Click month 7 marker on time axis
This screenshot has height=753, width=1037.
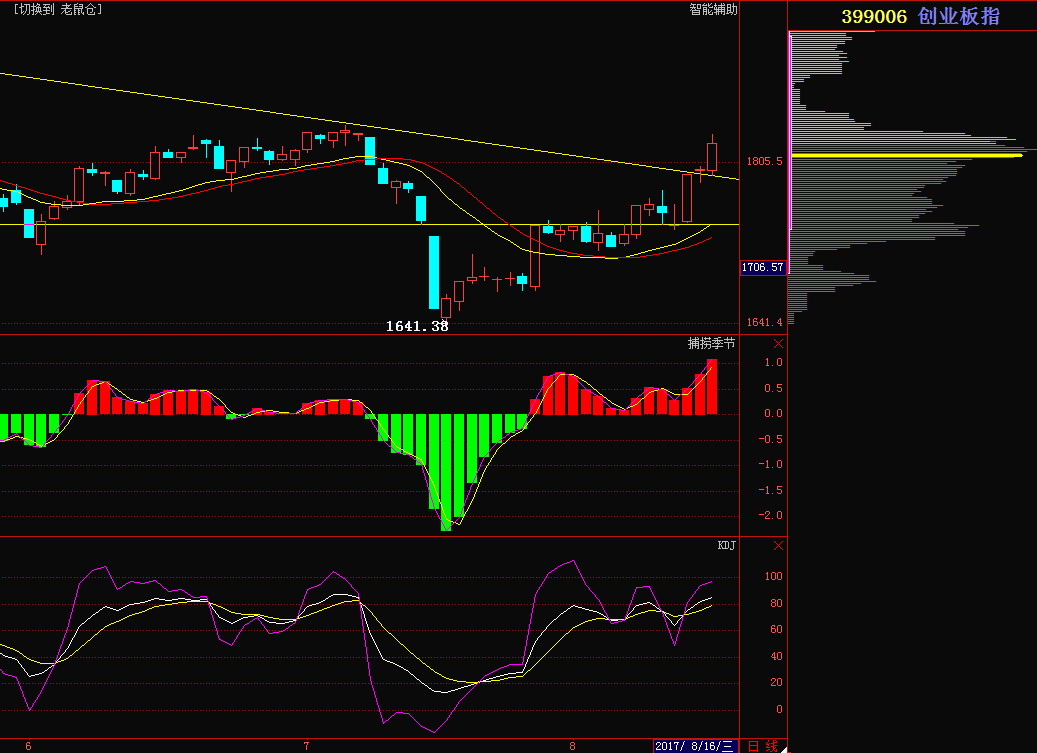306,746
